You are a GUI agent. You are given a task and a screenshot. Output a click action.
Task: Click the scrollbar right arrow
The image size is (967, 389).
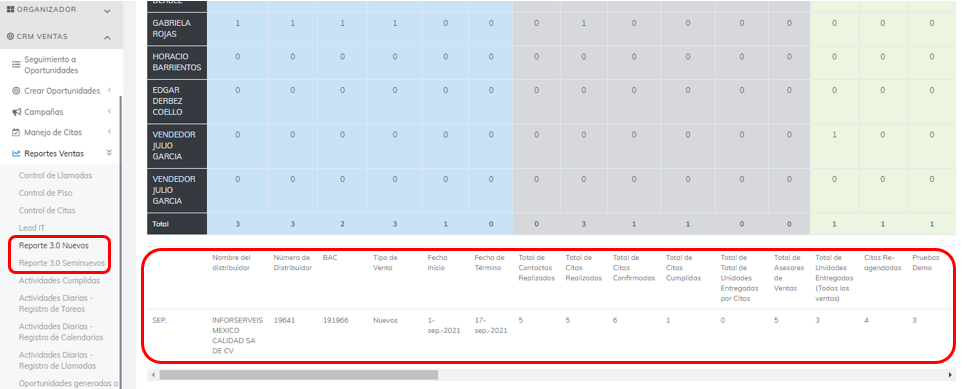[950, 375]
